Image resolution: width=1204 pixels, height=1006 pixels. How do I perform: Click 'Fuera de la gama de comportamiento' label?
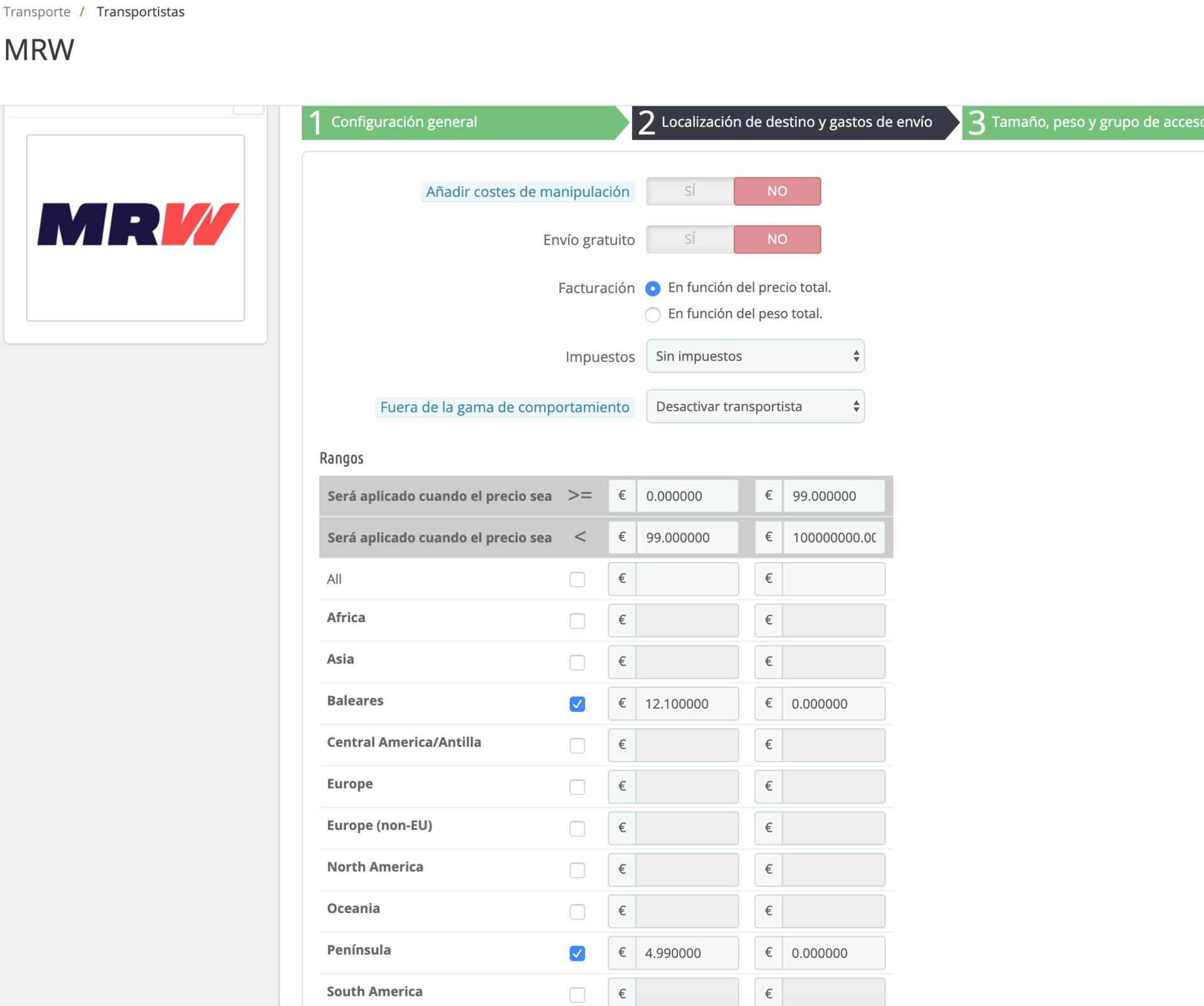point(504,408)
